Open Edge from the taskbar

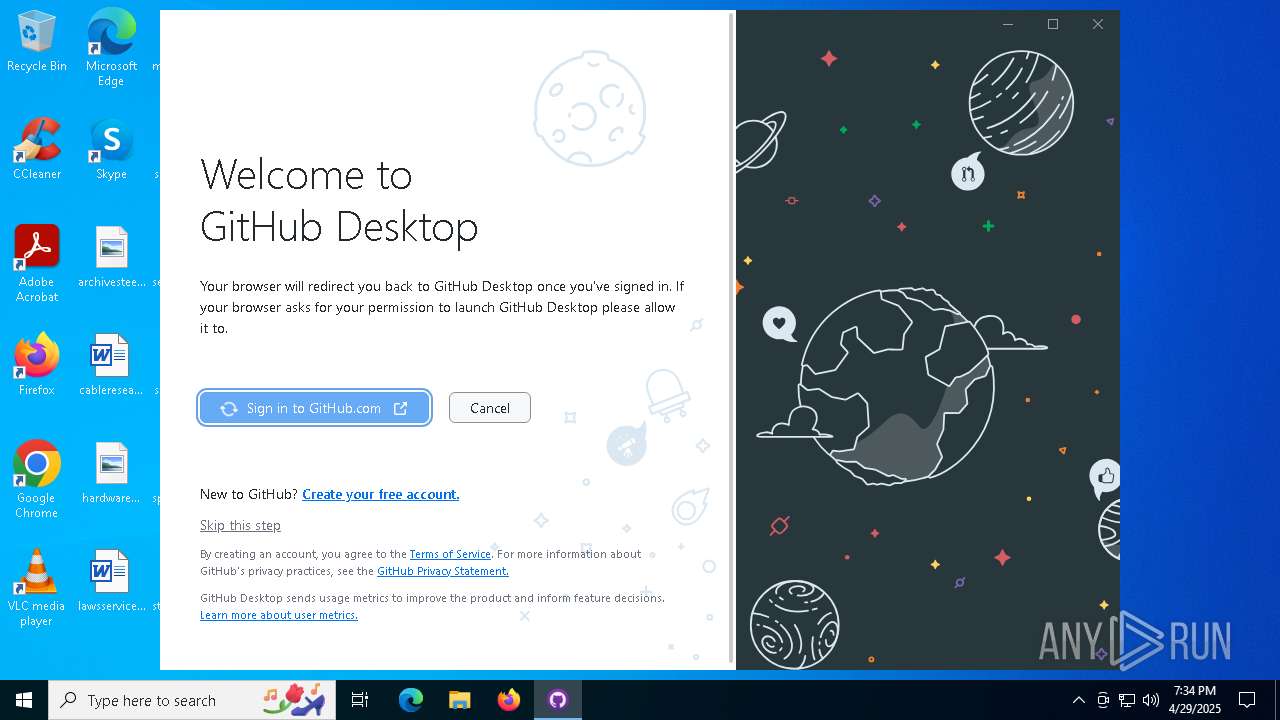point(411,700)
